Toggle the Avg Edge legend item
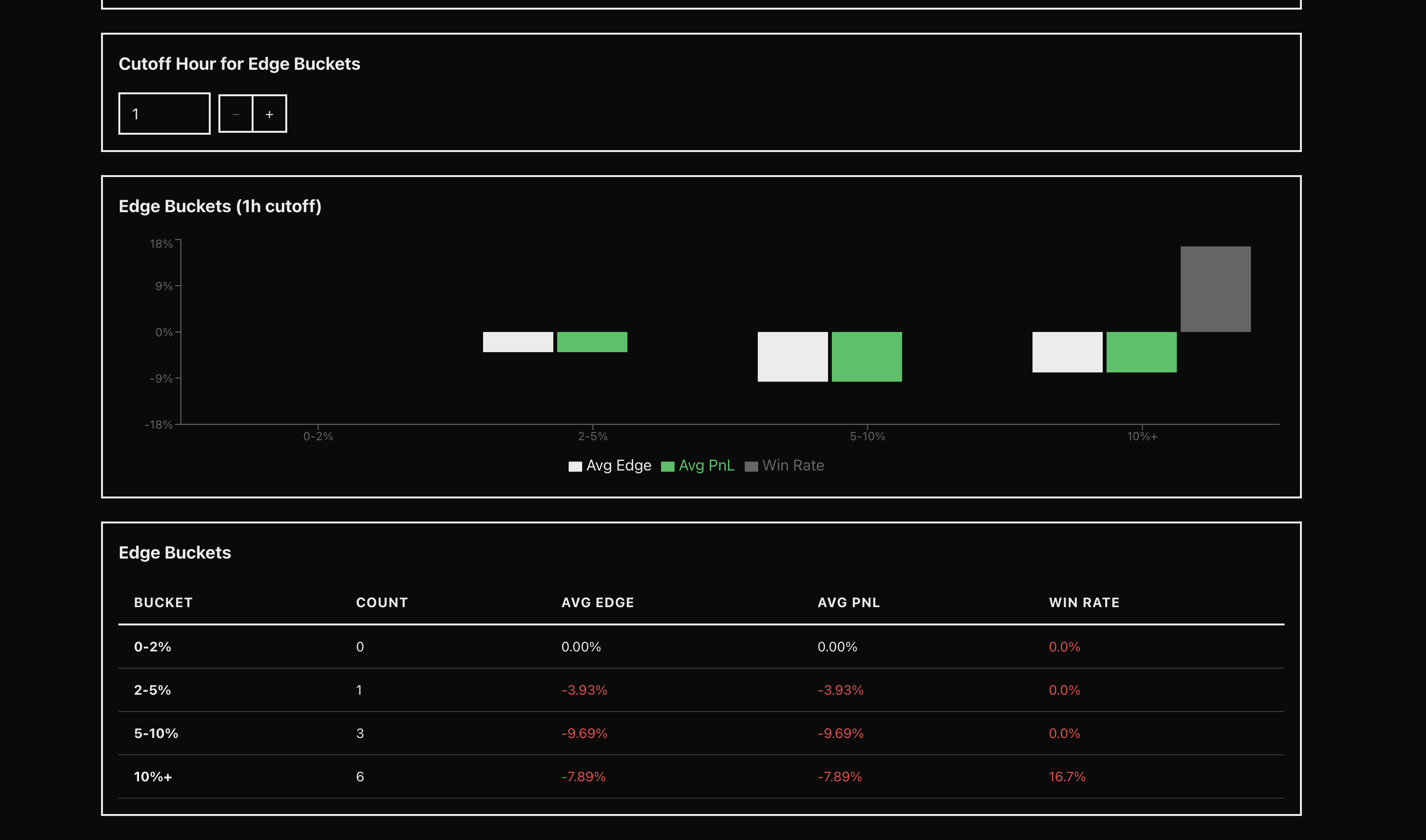 610,466
